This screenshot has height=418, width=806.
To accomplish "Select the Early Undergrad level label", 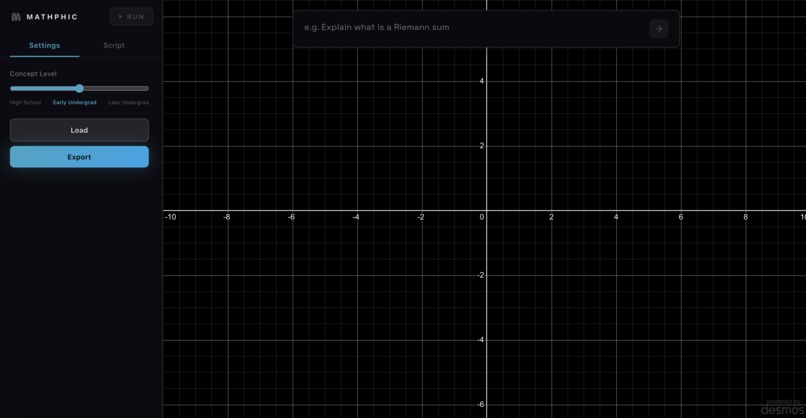I will coord(75,102).
